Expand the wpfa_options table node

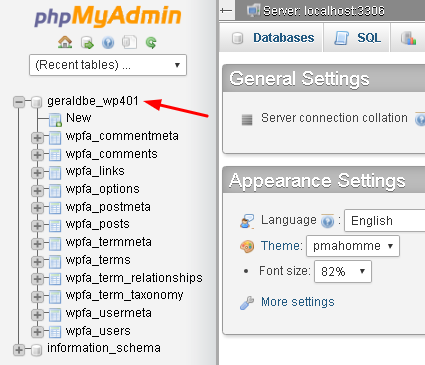[37, 191]
